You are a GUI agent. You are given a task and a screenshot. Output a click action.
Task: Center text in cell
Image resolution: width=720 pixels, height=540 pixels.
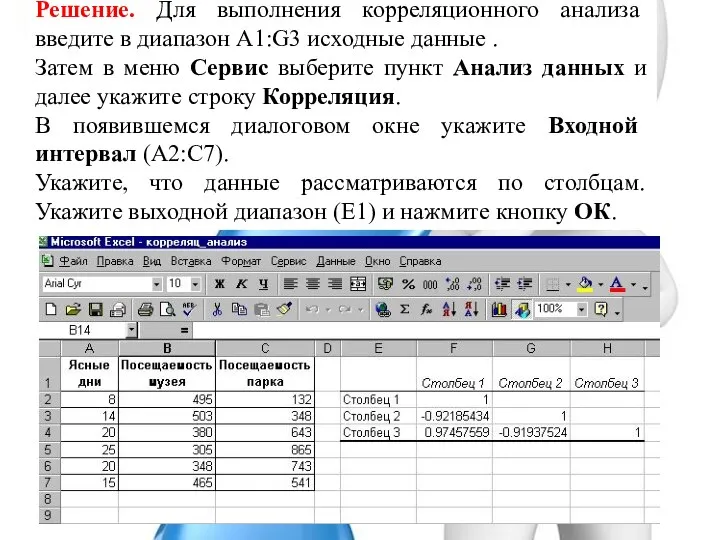tap(312, 284)
